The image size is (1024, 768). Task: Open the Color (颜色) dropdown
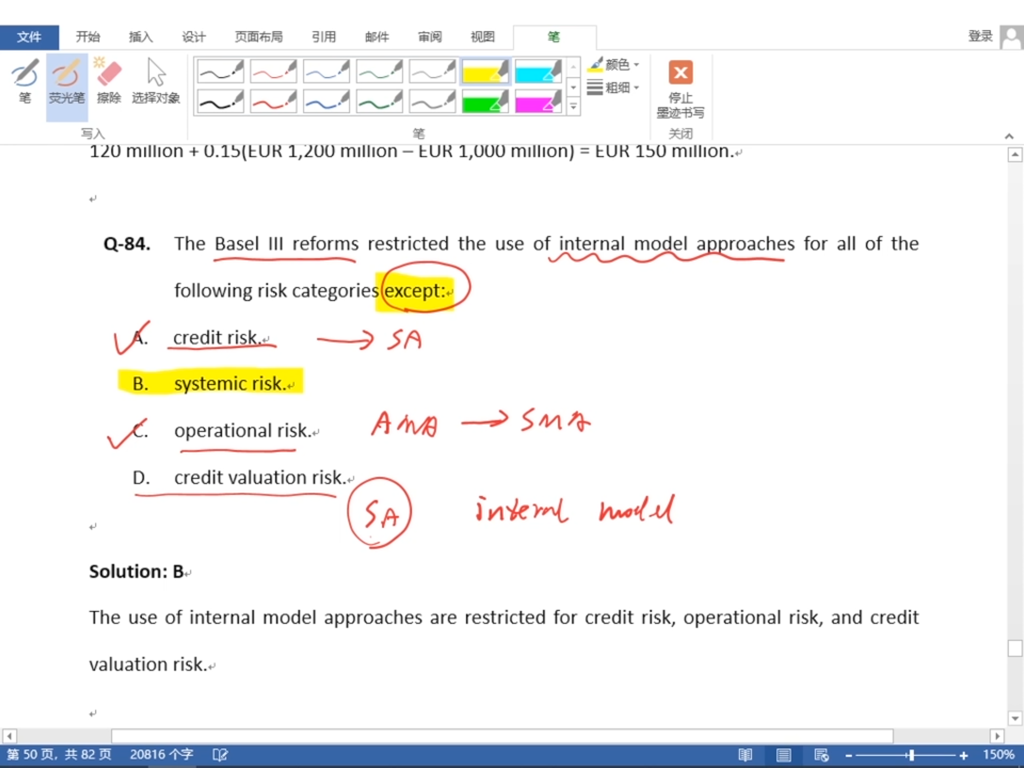[615, 65]
